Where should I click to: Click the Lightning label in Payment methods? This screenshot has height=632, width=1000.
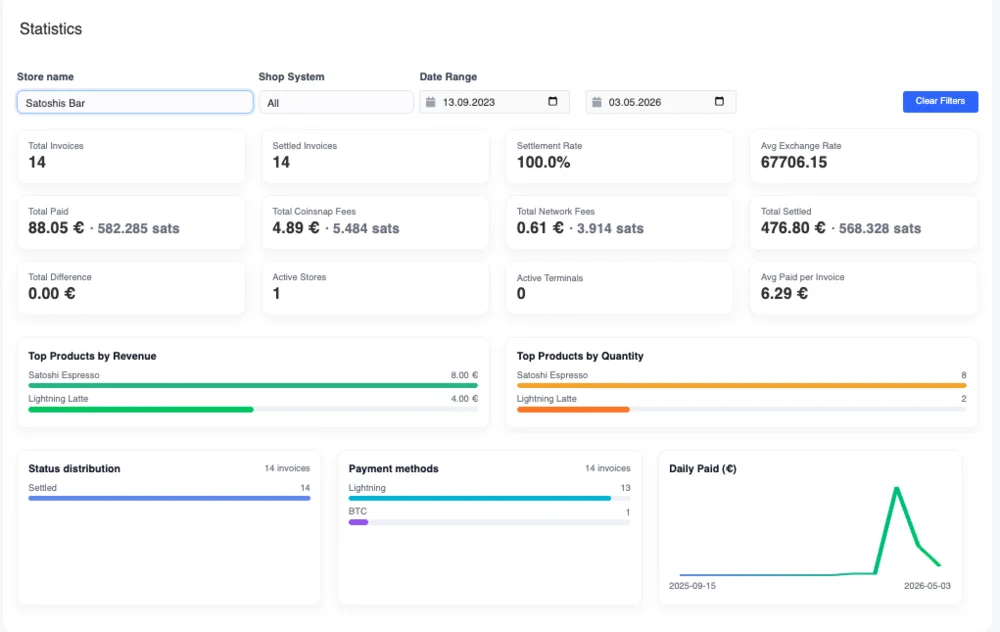(367, 488)
